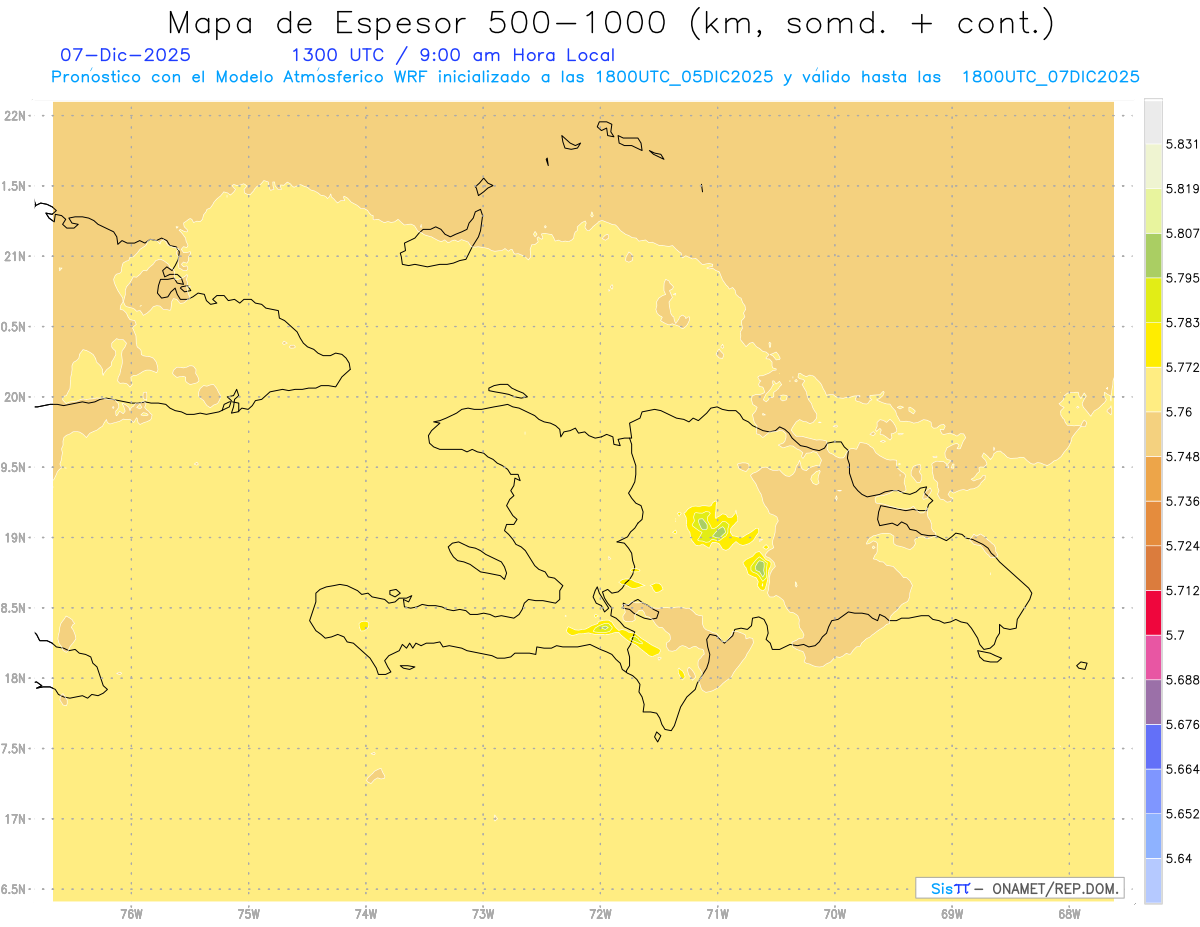Click the legend value '5.64'

pos(1179,858)
